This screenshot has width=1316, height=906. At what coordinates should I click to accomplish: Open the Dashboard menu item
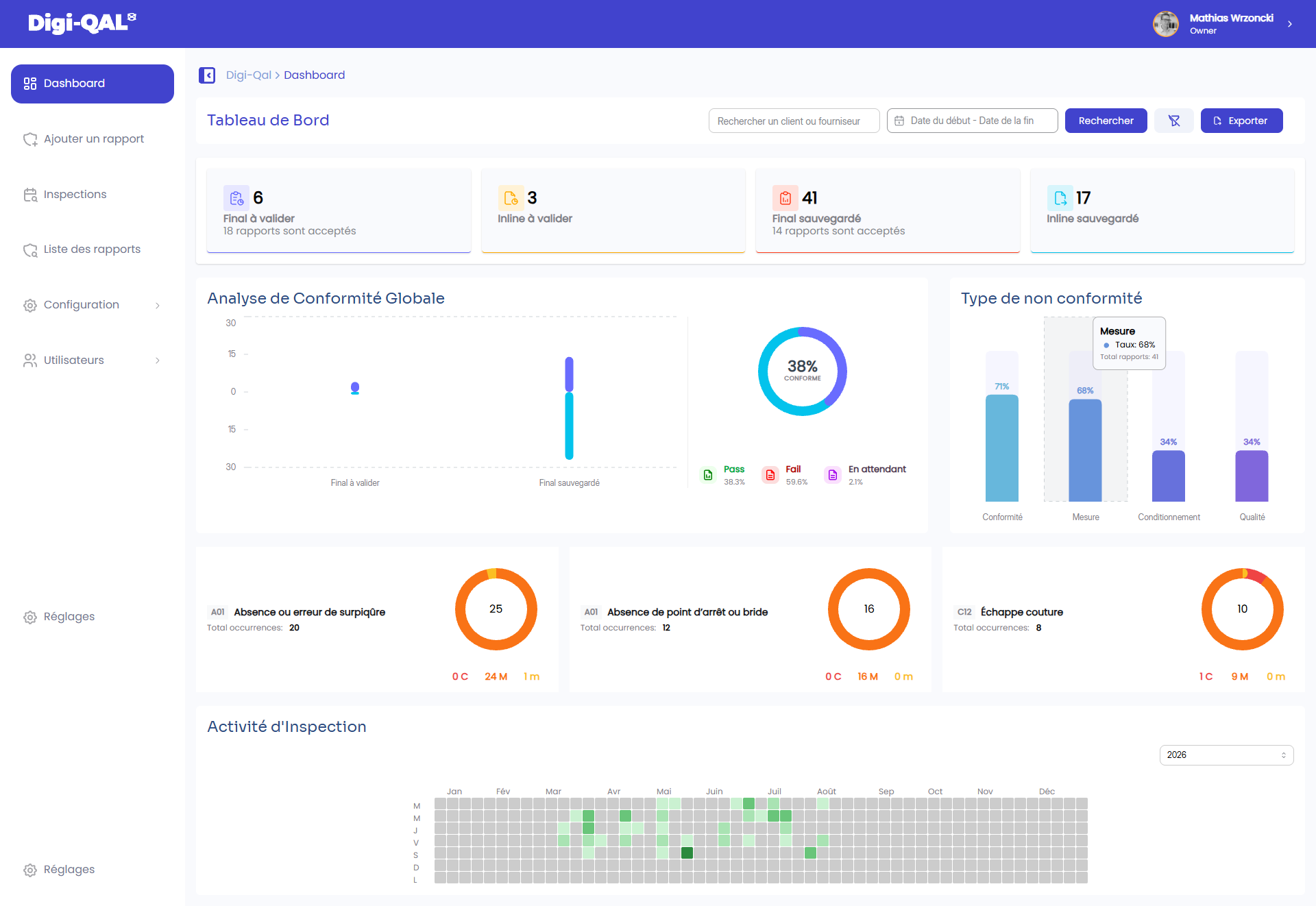[93, 84]
